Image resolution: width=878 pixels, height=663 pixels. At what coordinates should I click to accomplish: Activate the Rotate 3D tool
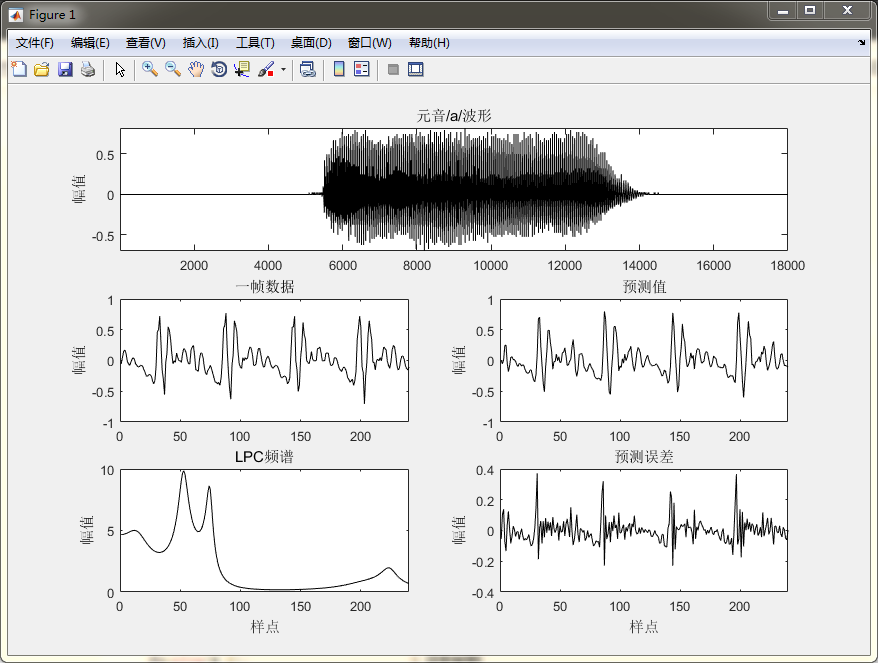(219, 69)
